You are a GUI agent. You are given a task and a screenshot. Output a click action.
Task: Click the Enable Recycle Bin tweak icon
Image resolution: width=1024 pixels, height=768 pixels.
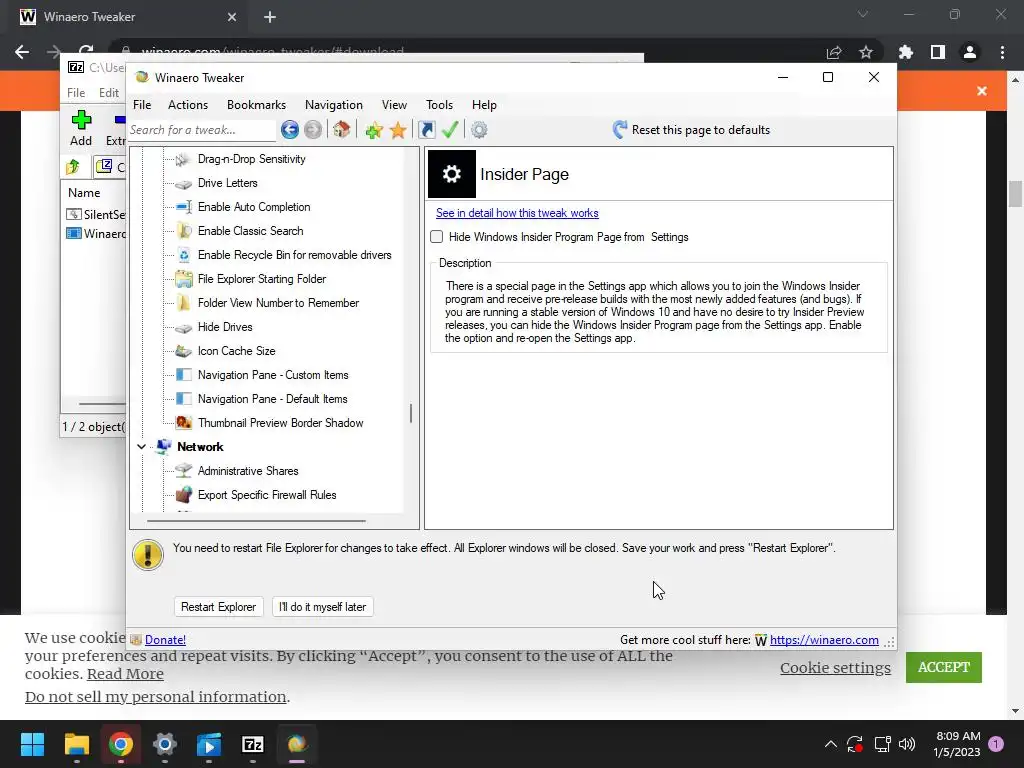(184, 255)
